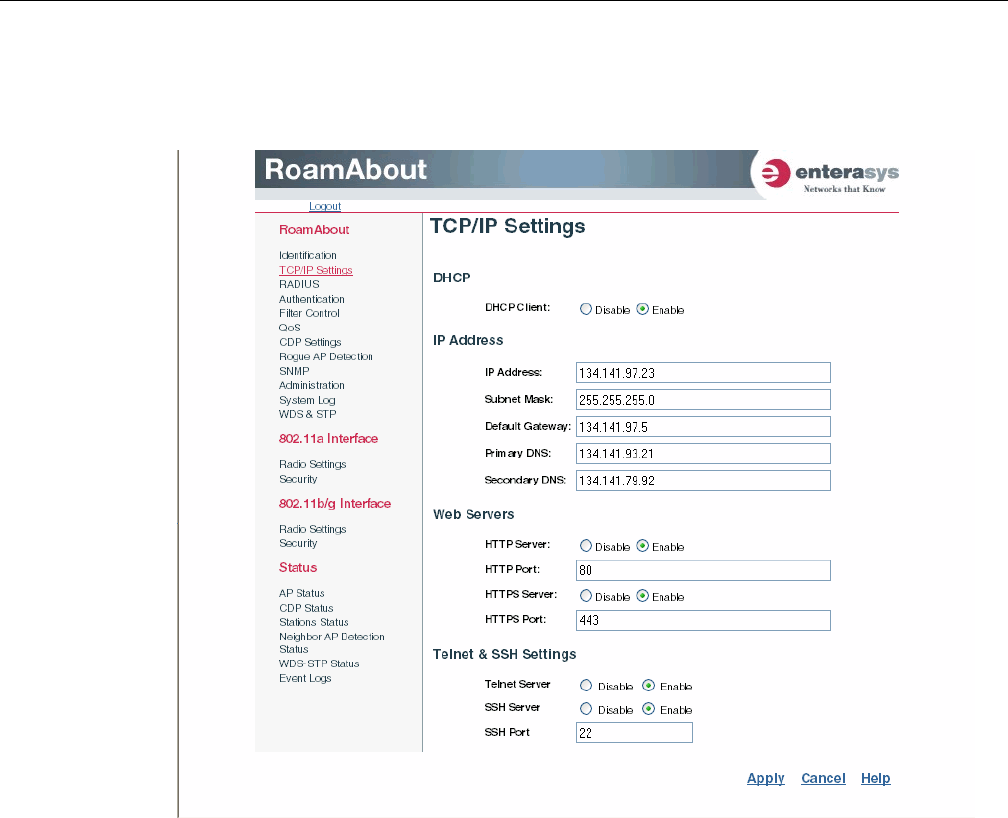1008x818 pixels.
Task: Open the Help link
Action: click(x=876, y=778)
